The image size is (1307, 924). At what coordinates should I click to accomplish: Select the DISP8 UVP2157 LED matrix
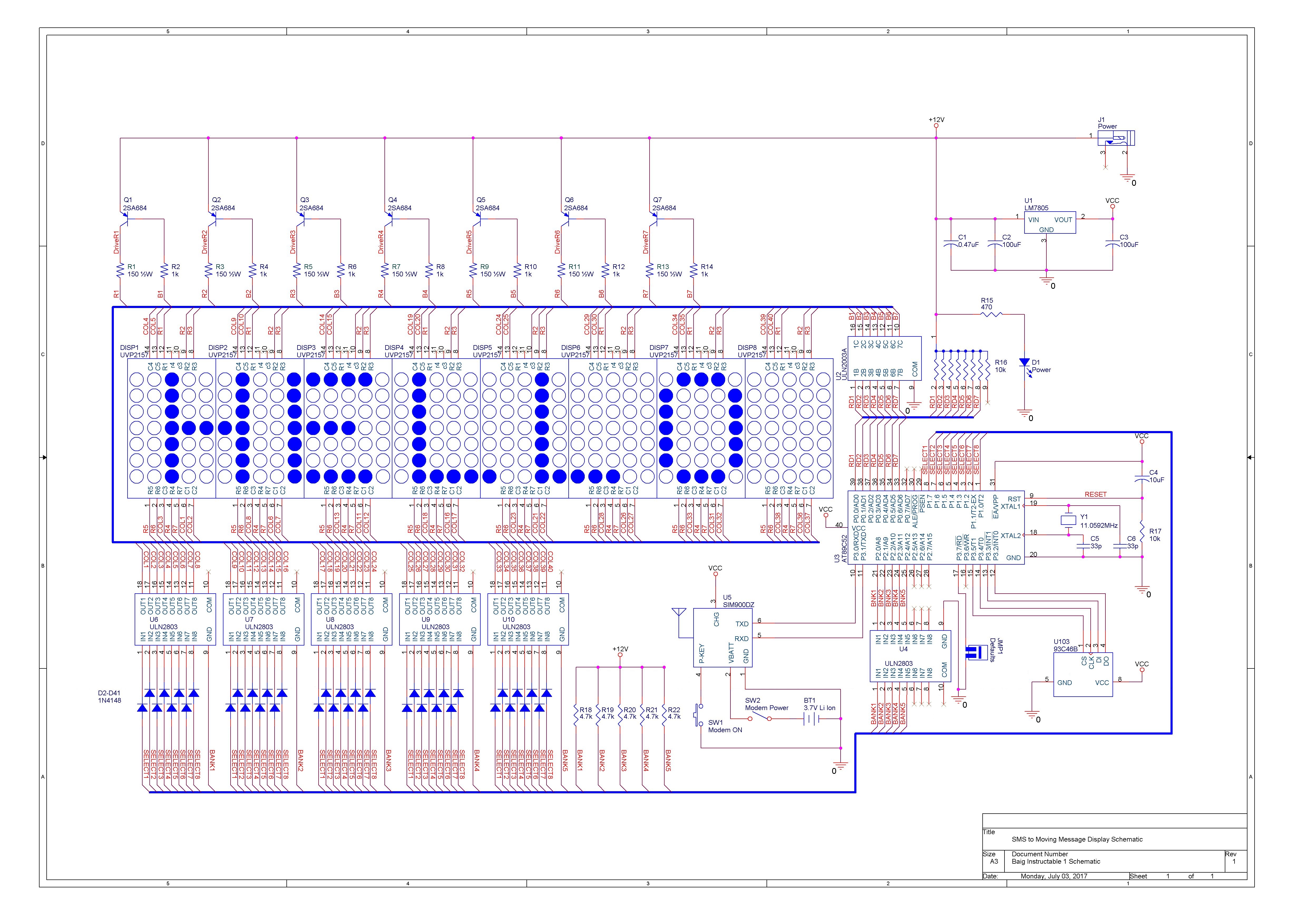point(789,428)
